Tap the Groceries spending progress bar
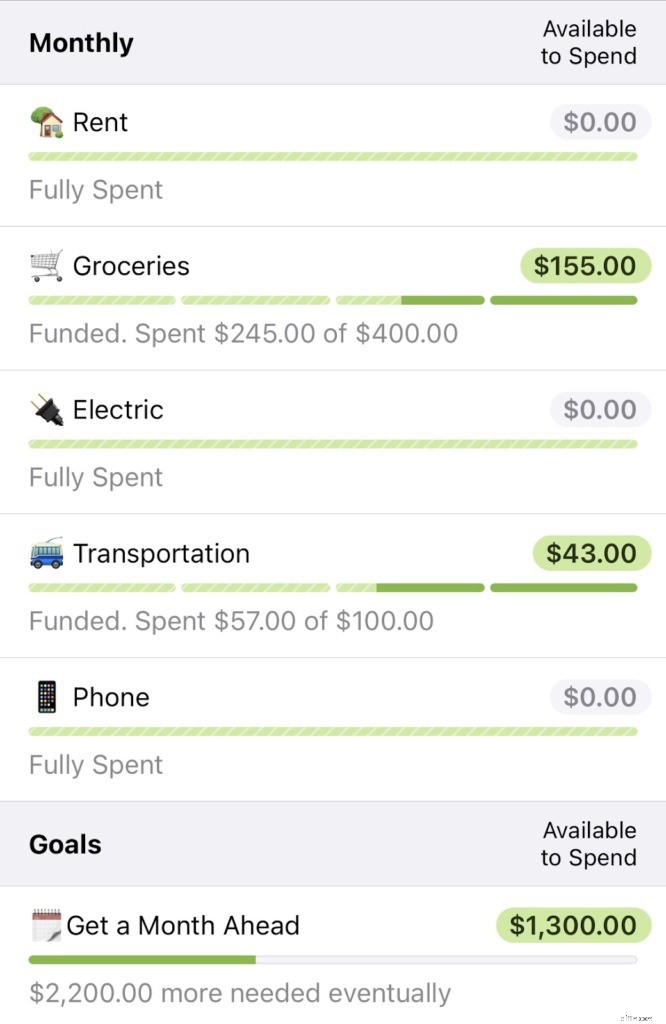 (x=333, y=300)
